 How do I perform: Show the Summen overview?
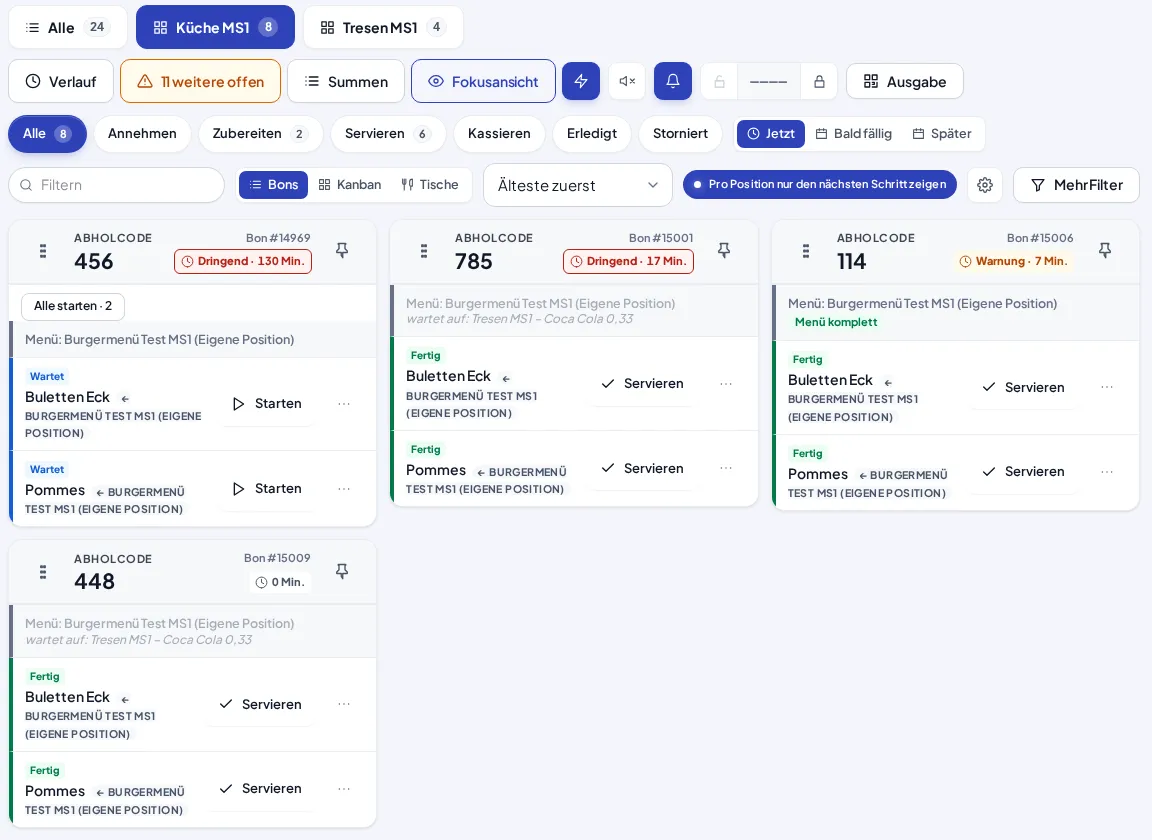346,82
